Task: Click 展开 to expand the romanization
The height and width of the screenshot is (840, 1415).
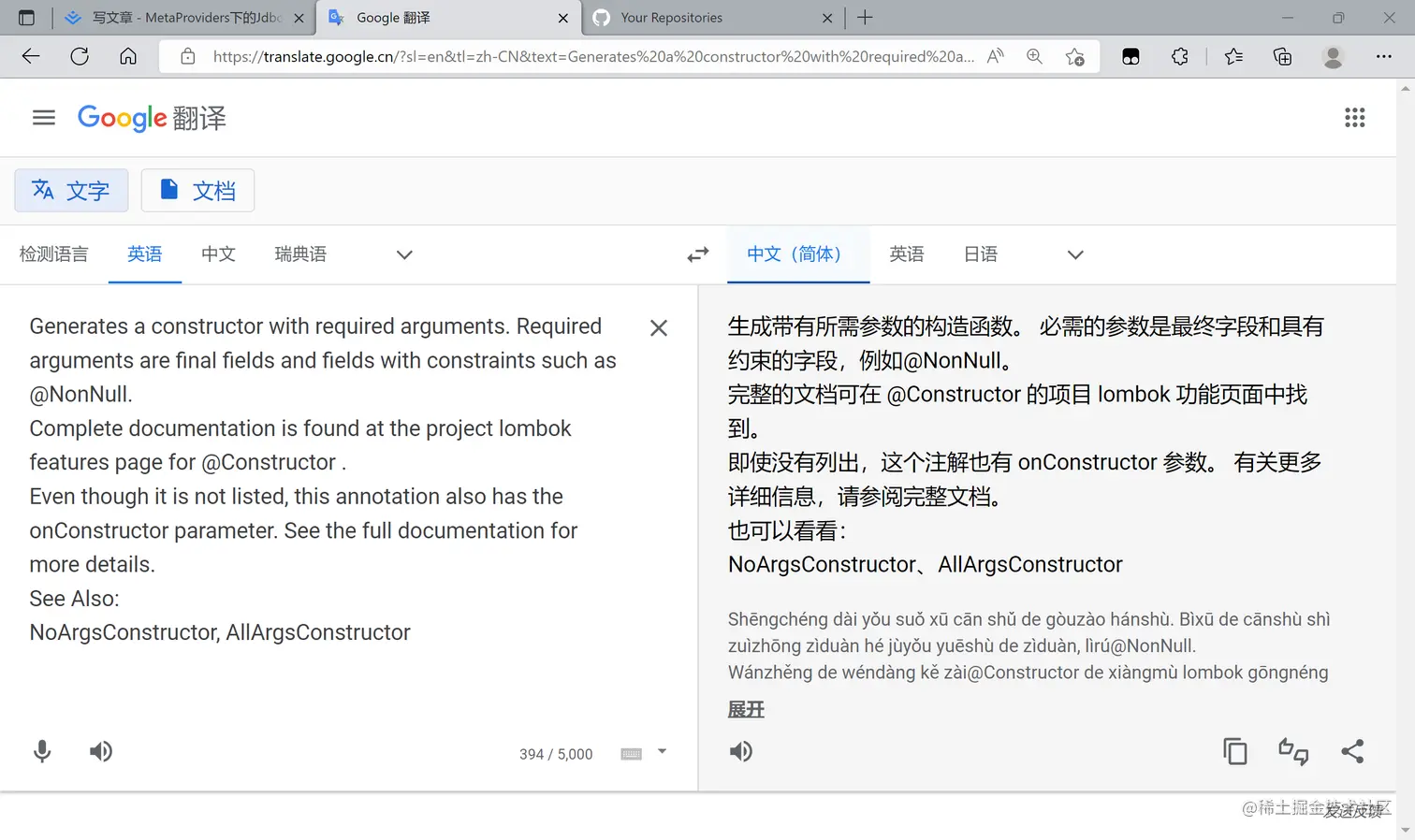Action: 746,710
